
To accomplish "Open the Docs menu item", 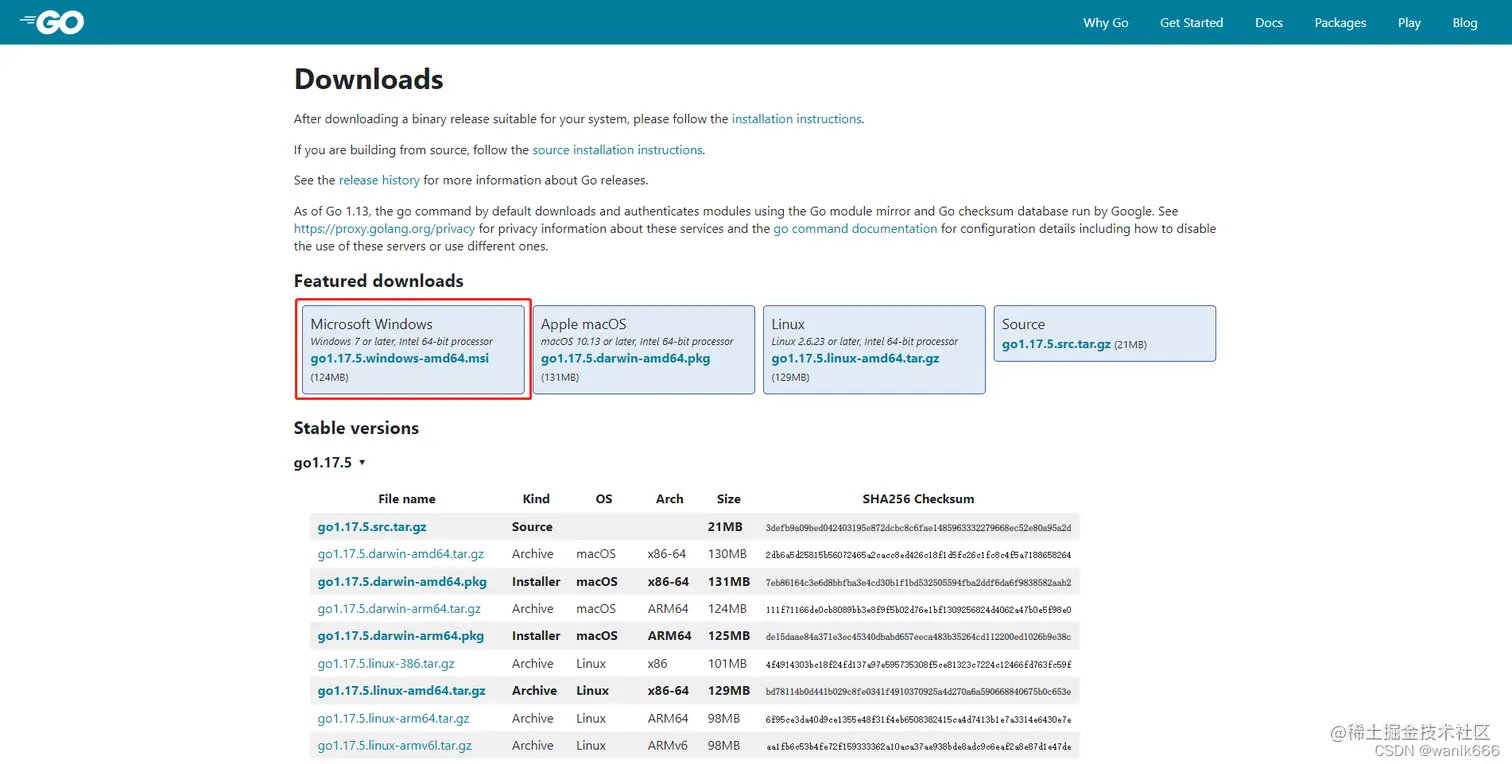I will point(1269,23).
